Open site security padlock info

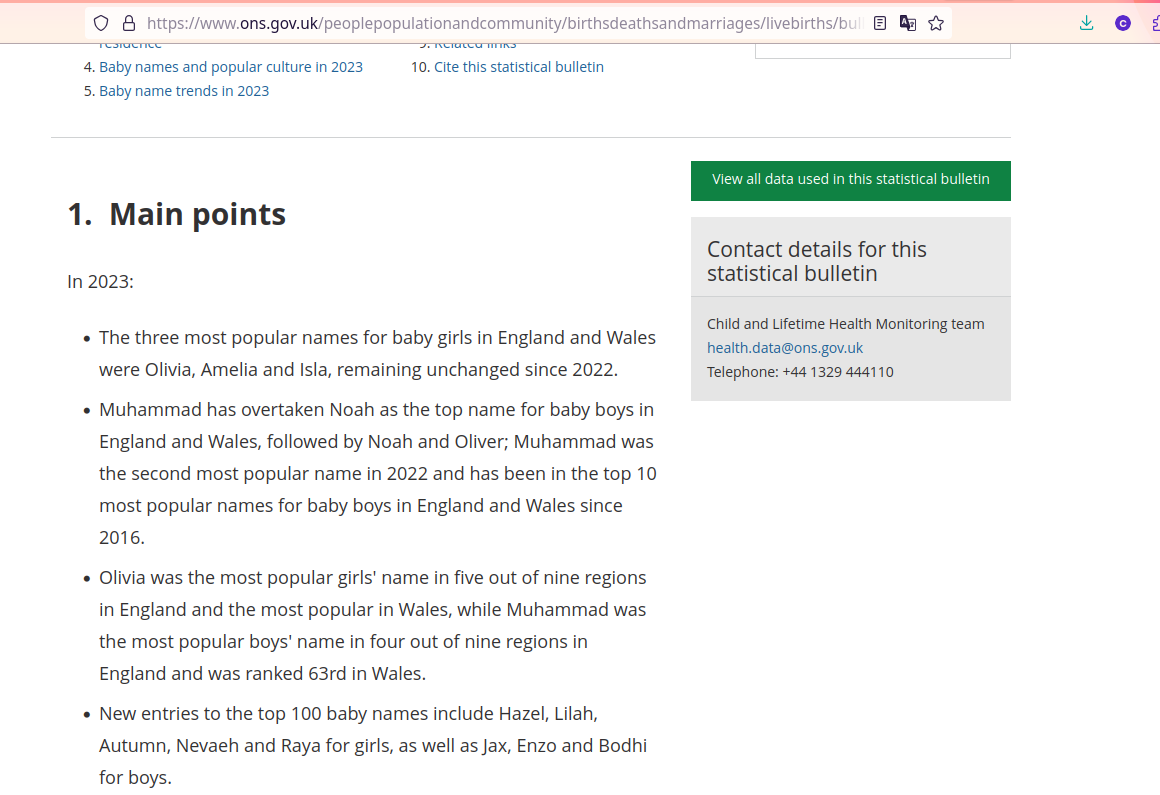[x=128, y=23]
